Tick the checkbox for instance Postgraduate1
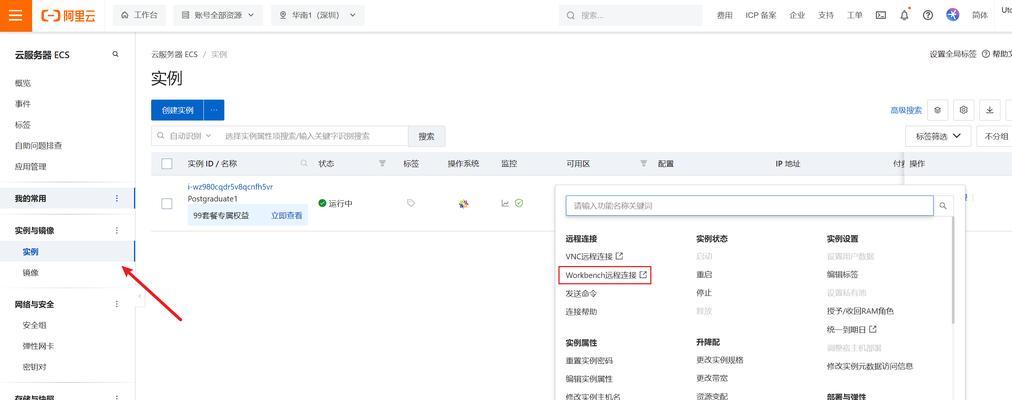Viewport: 1012px width, 400px height. coord(167,203)
